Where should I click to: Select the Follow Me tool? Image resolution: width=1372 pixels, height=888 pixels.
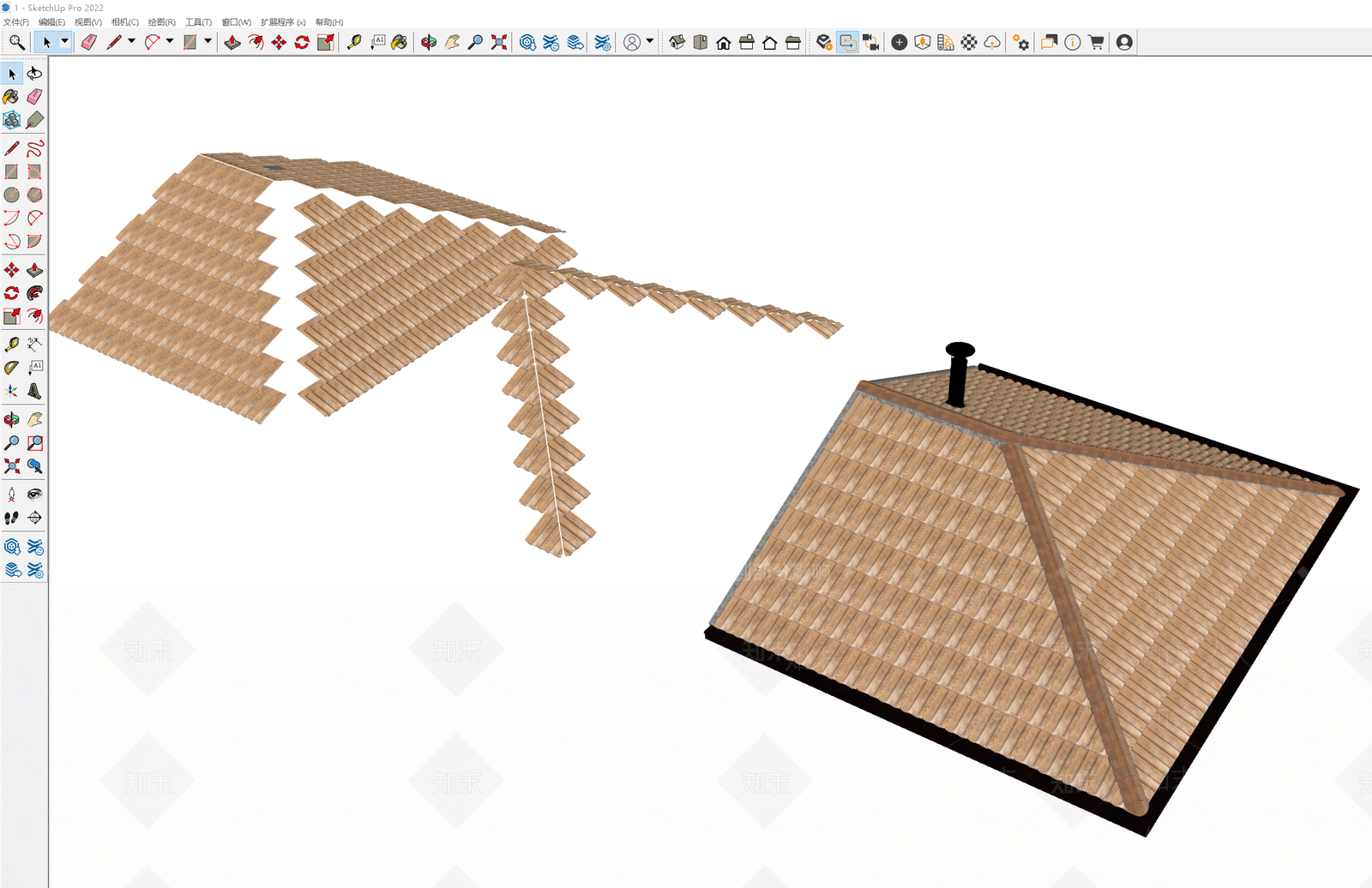(34, 293)
